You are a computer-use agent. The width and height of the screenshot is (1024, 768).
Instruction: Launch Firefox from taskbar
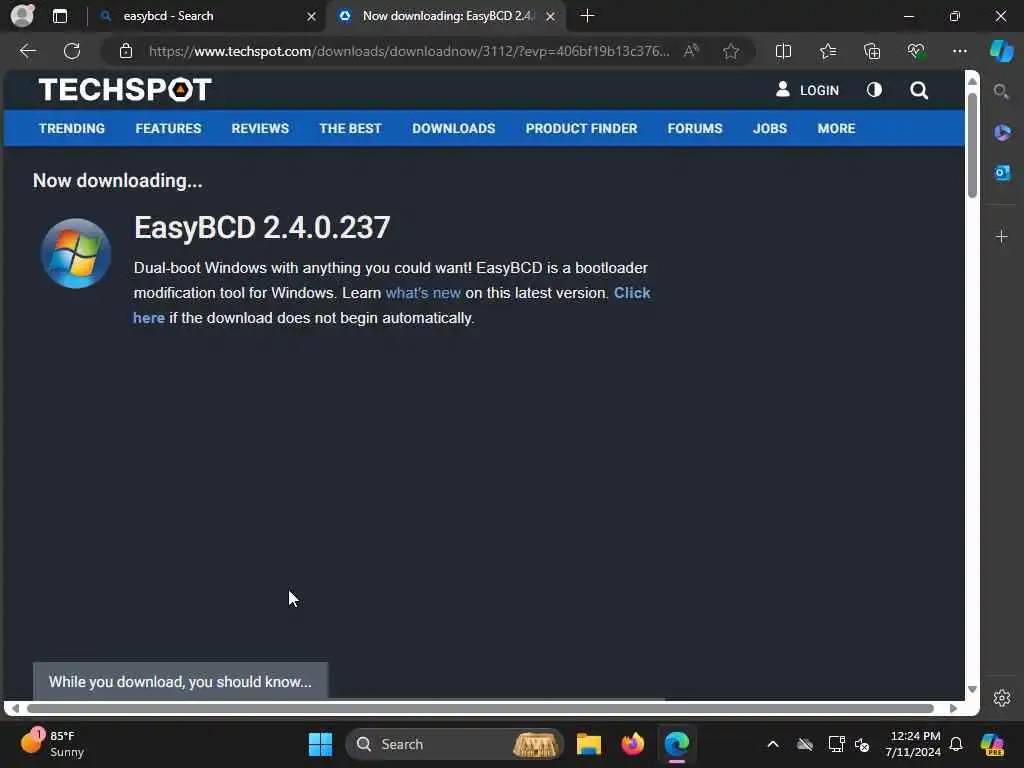coord(632,744)
